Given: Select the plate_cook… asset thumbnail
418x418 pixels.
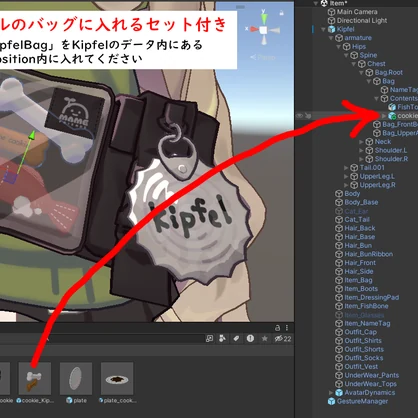Looking at the screenshot, I should 117,378.
